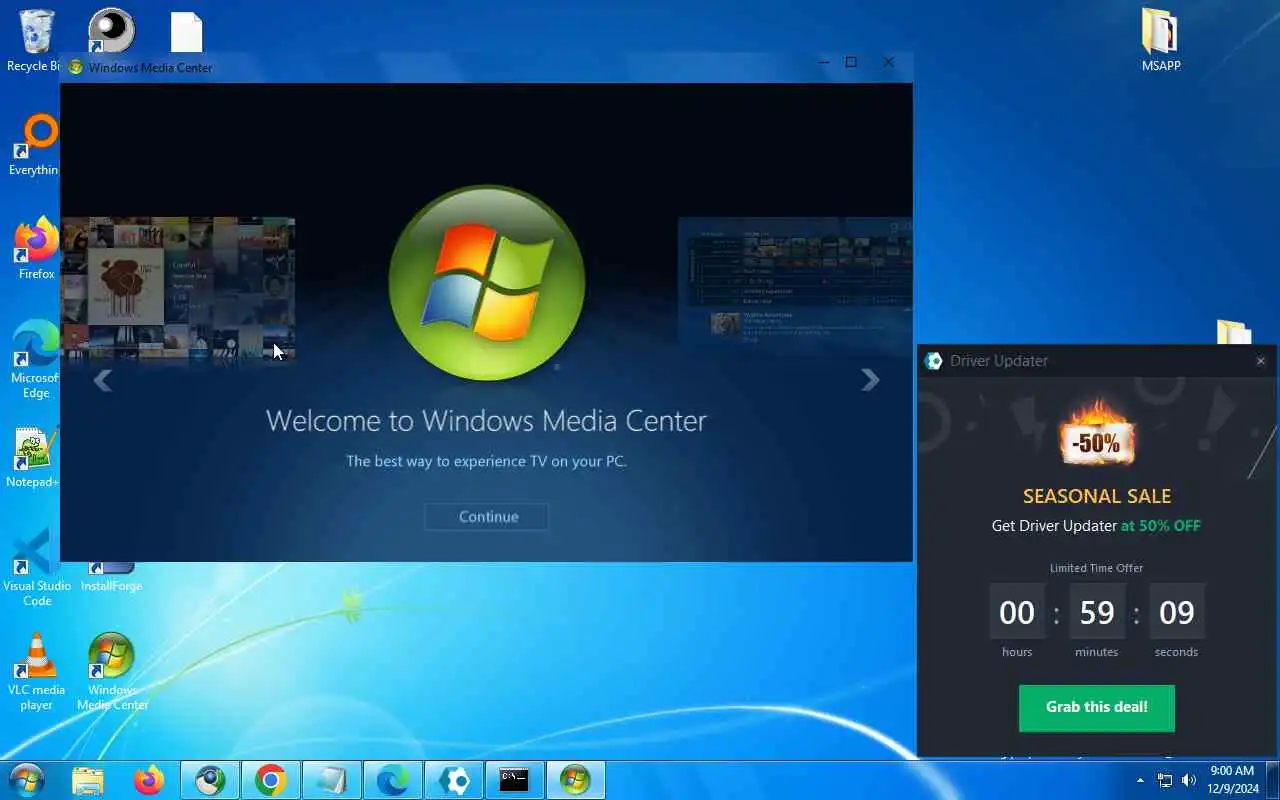Open the network tray icon
1280x800 pixels.
click(1165, 780)
